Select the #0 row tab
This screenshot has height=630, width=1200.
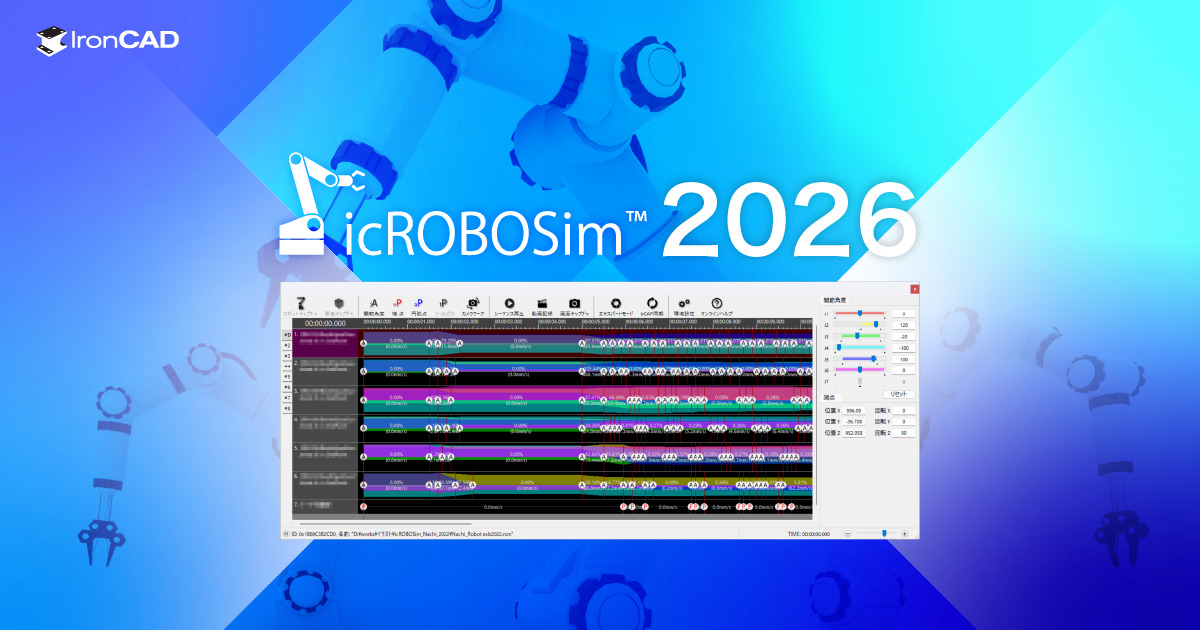tap(287, 335)
